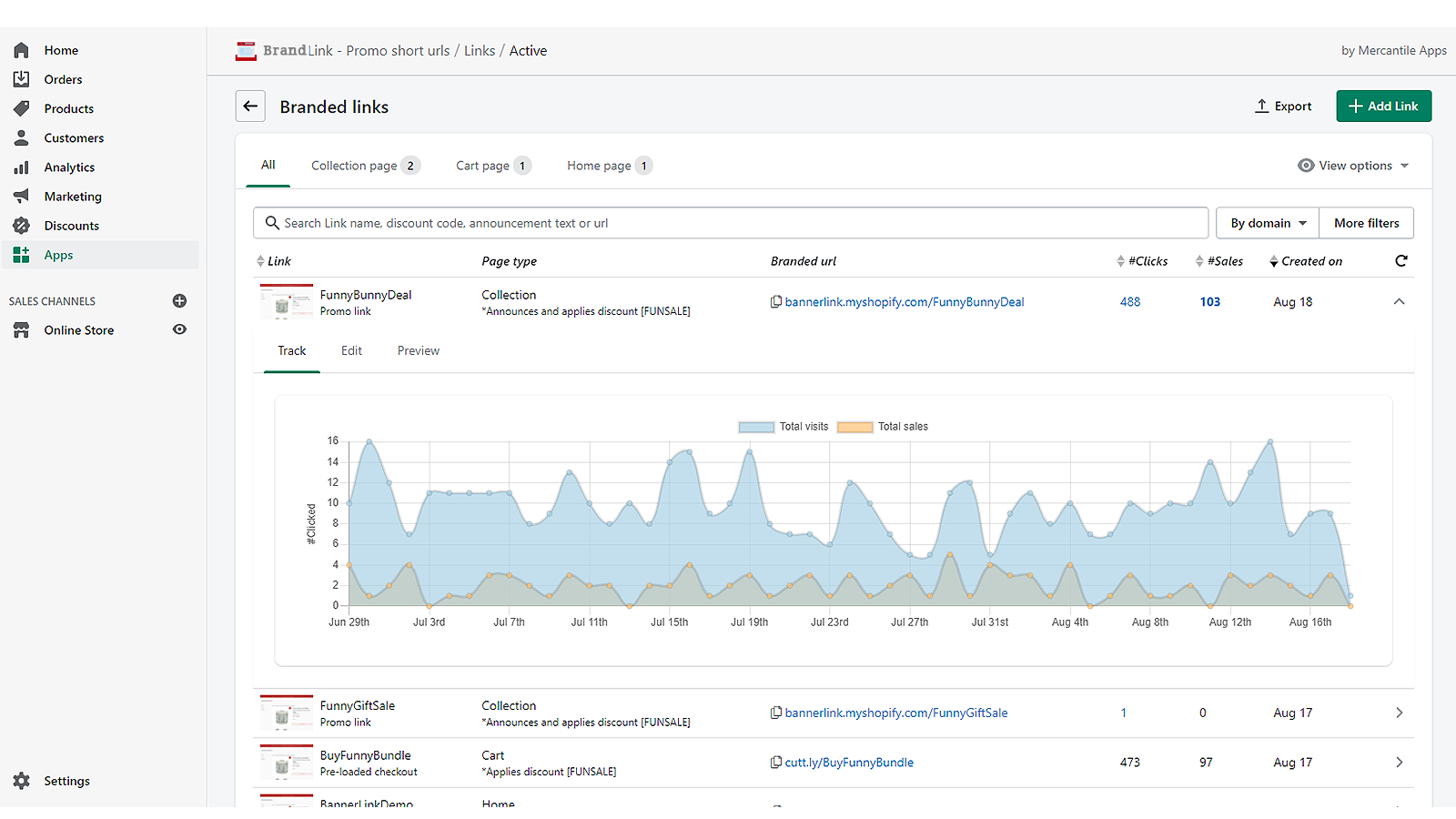
Task: Select the Edit tab under FunnyBunnyDeal
Action: tap(351, 350)
